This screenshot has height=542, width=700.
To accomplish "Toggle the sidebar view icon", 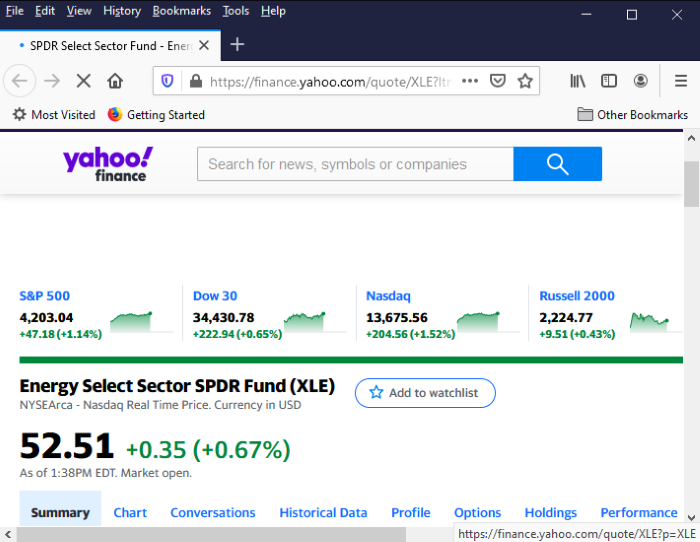I will 608,81.
